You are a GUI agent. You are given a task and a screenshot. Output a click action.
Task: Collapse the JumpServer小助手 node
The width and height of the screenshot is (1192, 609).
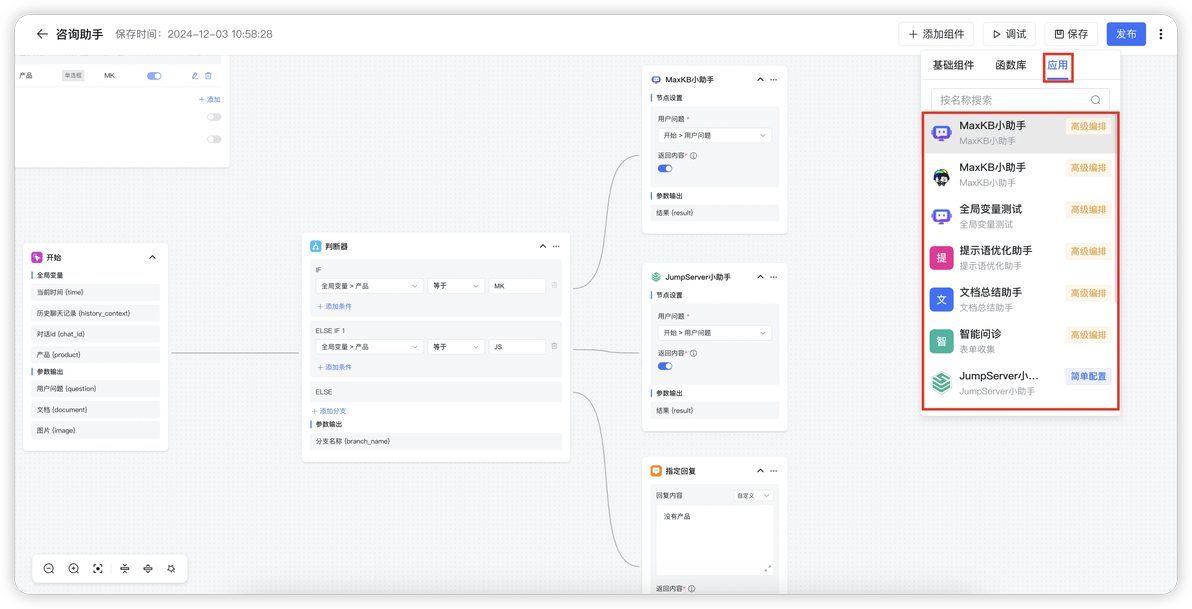759,277
